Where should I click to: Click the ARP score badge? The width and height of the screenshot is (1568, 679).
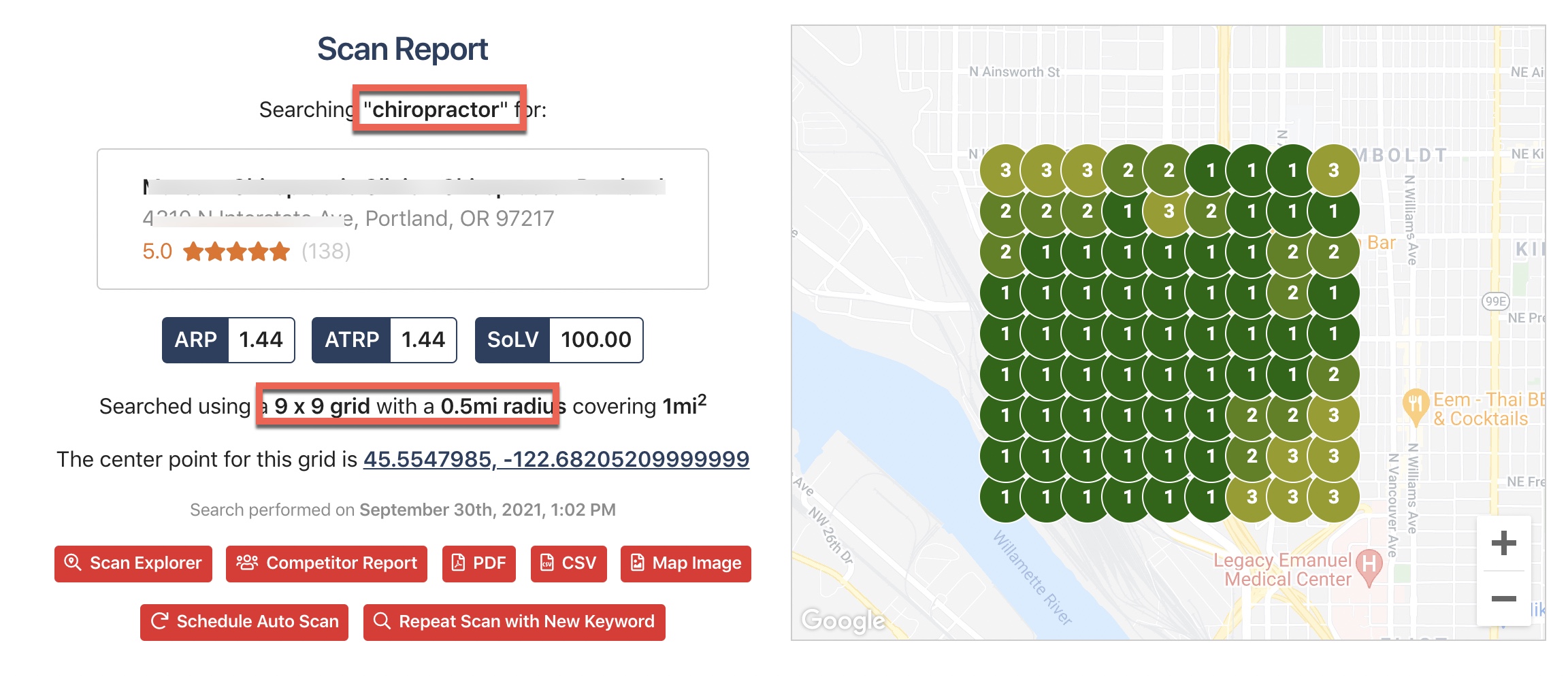228,339
